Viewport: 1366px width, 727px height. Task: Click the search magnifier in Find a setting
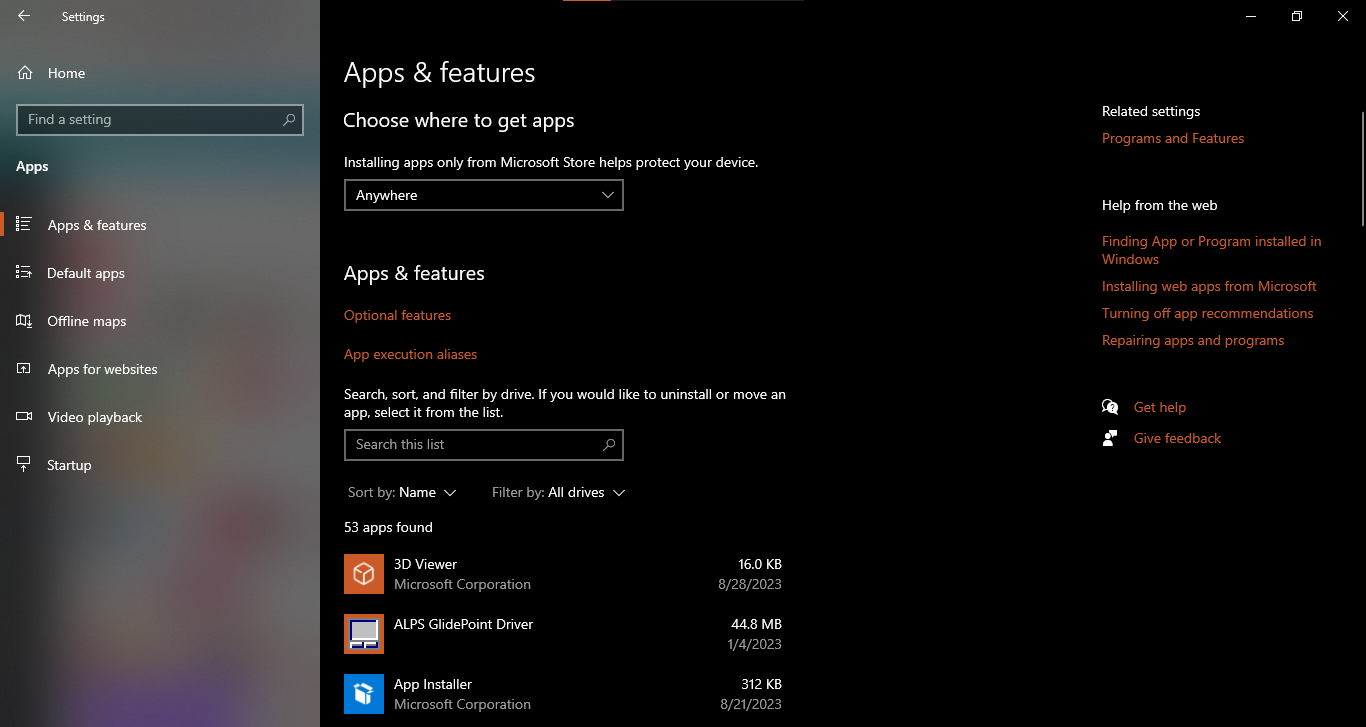pyautogui.click(x=289, y=120)
